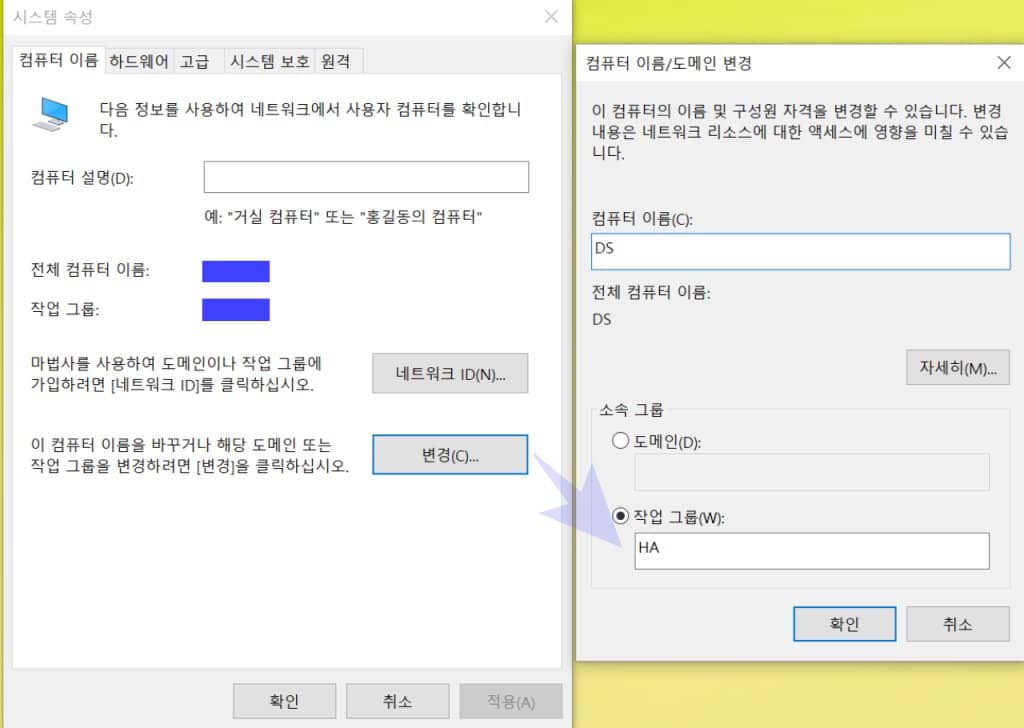The height and width of the screenshot is (728, 1024).
Task: Select the 도메인(D) radio button
Action: [x=620, y=441]
